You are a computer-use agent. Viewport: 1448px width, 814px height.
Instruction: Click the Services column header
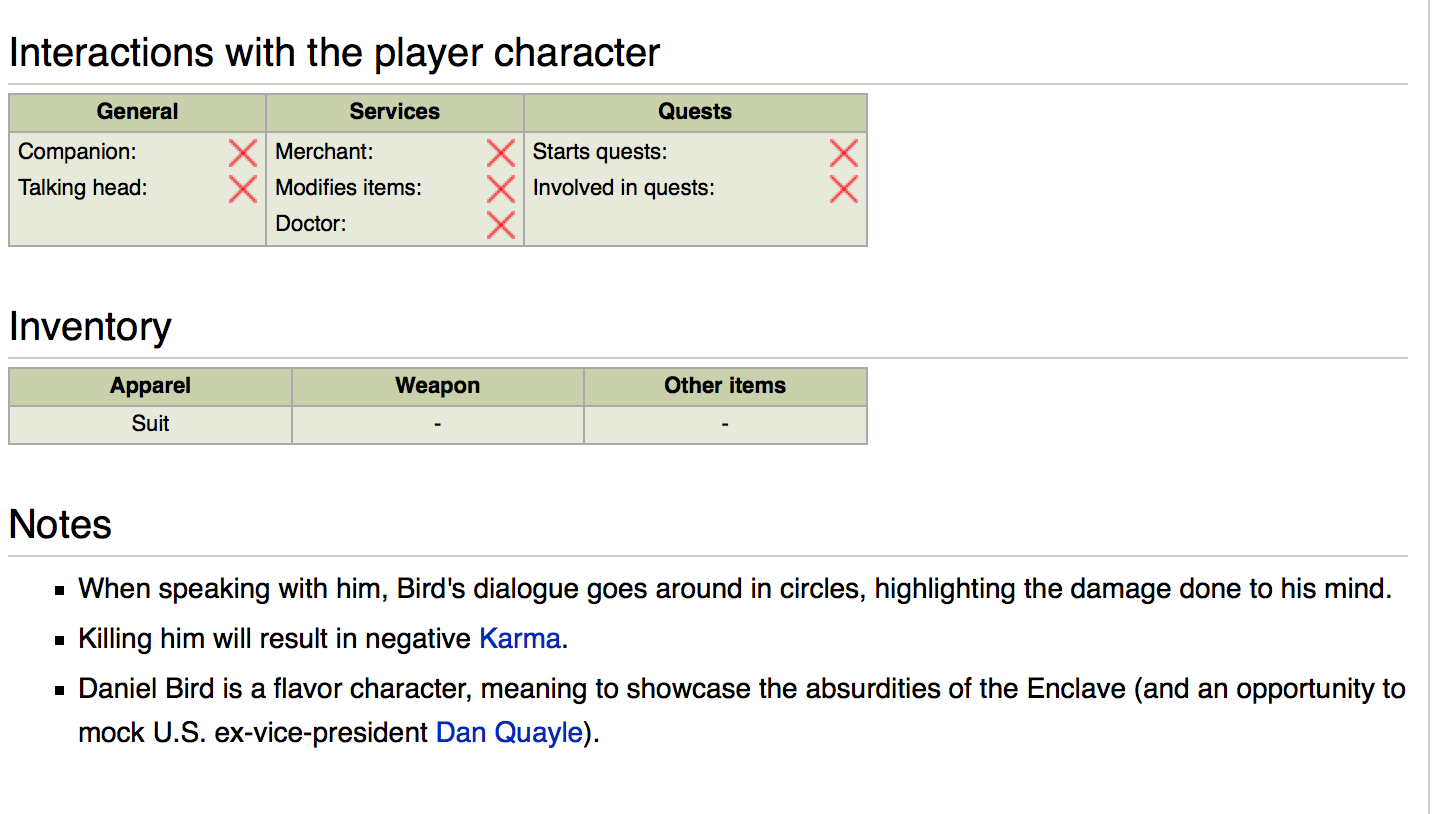coord(394,112)
